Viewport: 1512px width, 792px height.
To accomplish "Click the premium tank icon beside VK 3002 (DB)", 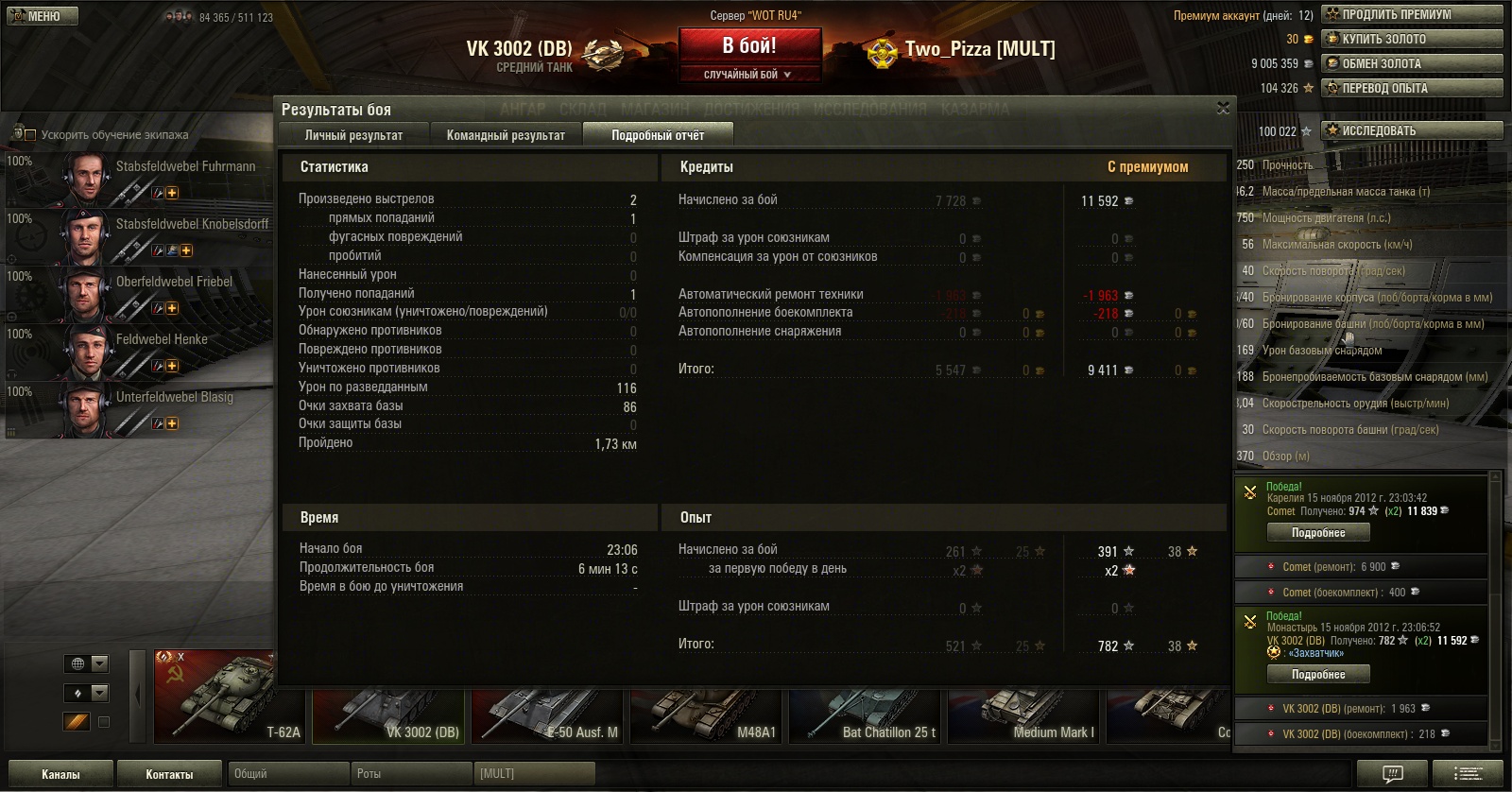I will (x=602, y=55).
